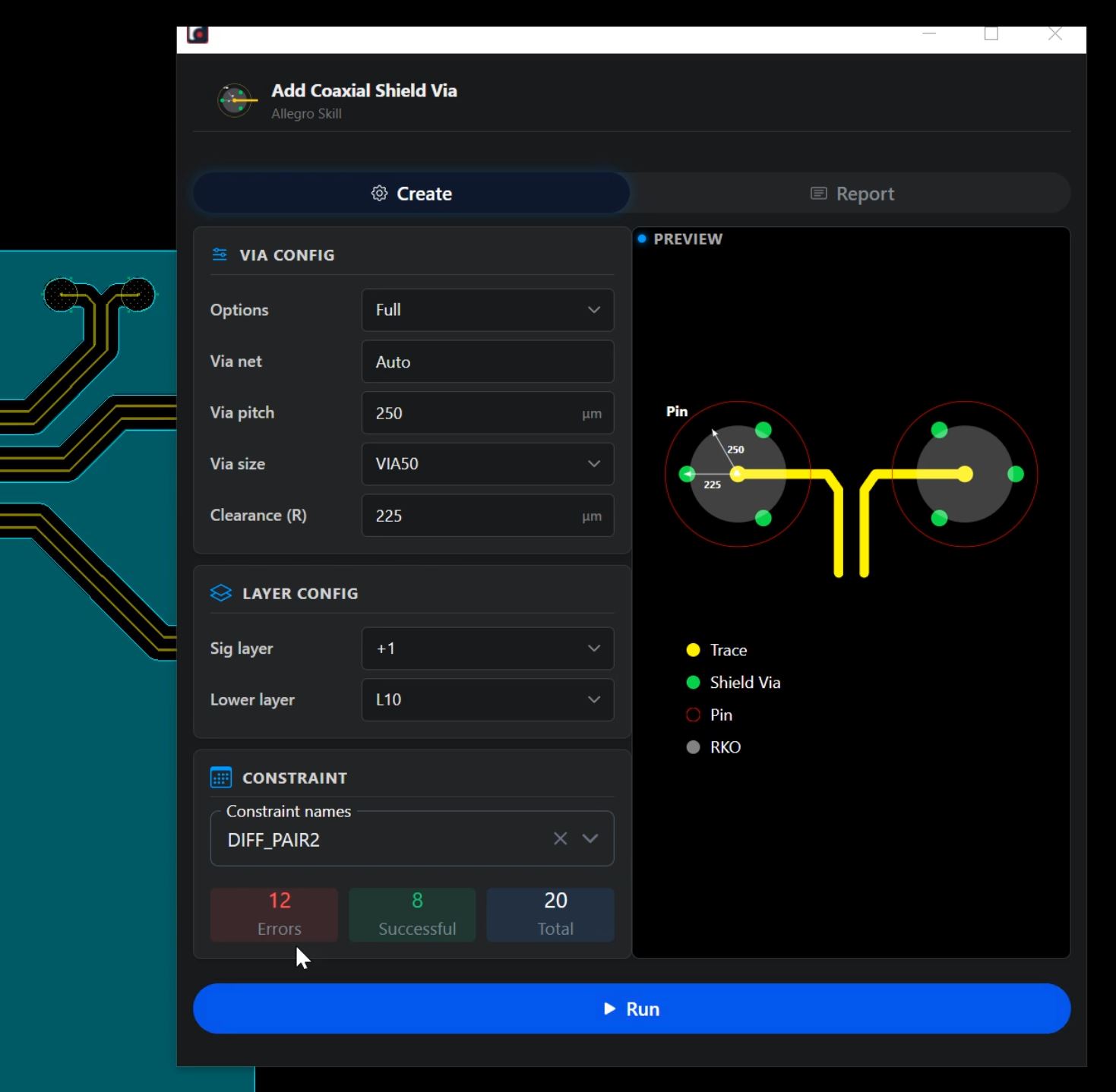This screenshot has width=1116, height=1092.
Task: Open the Options dropdown set to Full
Action: (x=488, y=310)
